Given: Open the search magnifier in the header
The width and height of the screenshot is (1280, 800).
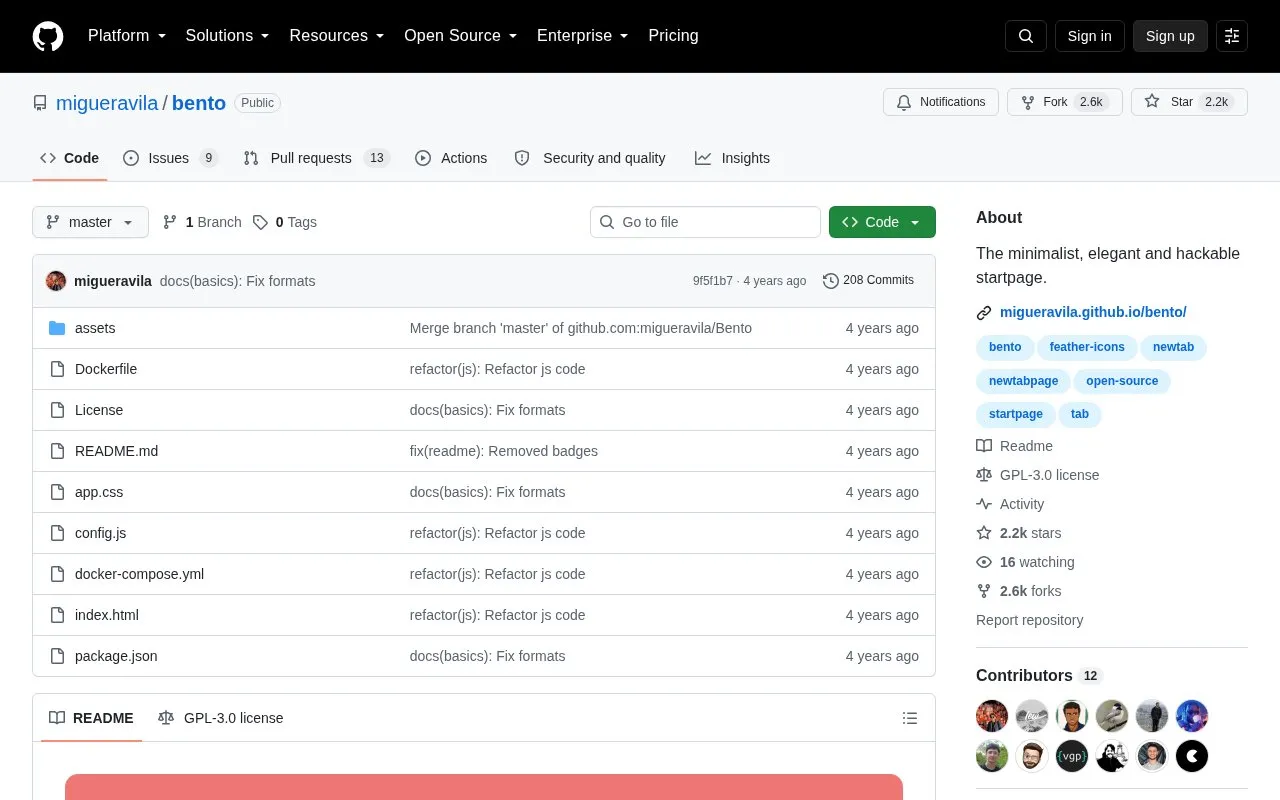Looking at the screenshot, I should 1026,36.
